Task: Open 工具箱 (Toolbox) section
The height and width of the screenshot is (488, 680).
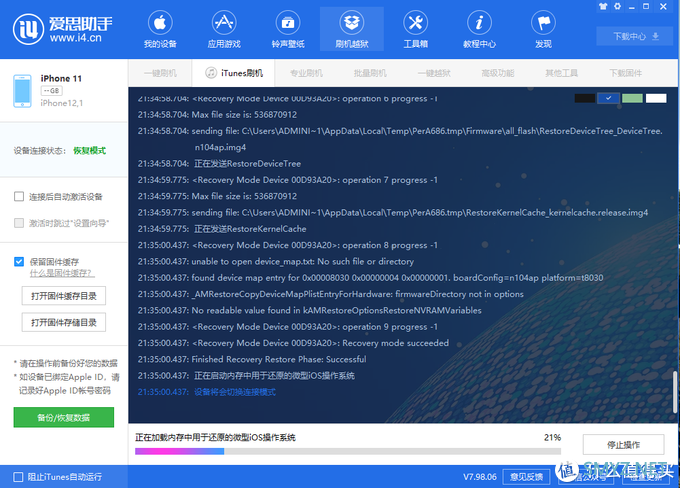Action: click(x=415, y=29)
